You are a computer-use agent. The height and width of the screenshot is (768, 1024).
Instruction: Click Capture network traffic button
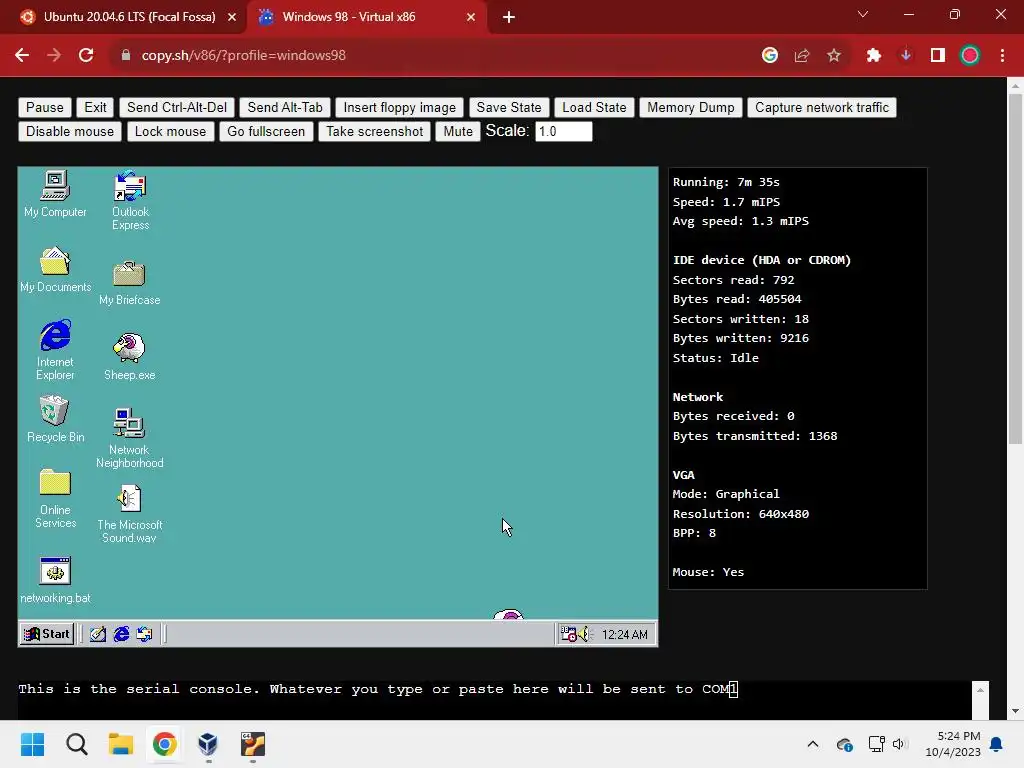pos(822,108)
